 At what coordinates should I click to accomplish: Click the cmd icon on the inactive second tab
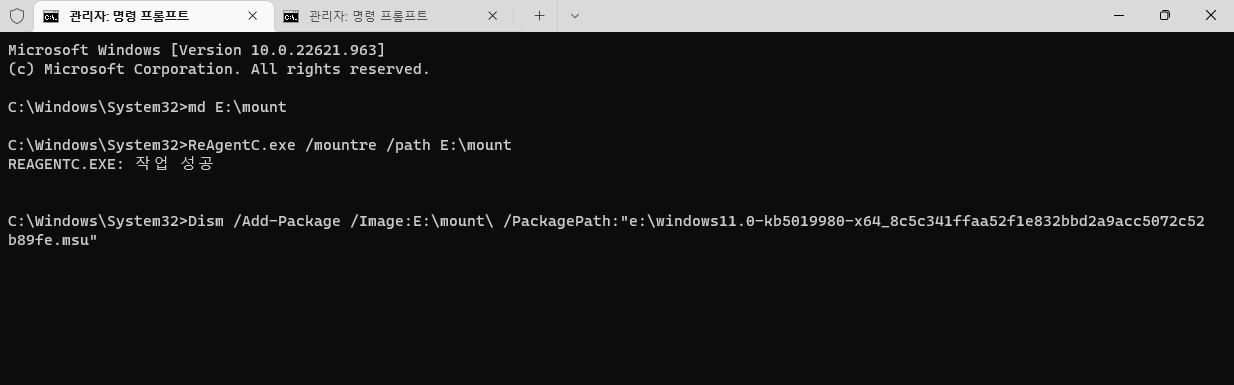(x=291, y=16)
